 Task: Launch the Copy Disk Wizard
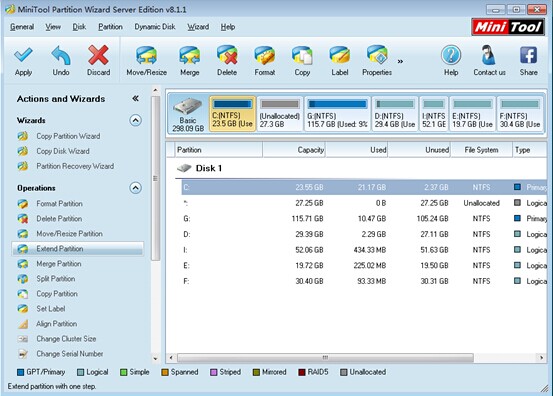pos(63,151)
